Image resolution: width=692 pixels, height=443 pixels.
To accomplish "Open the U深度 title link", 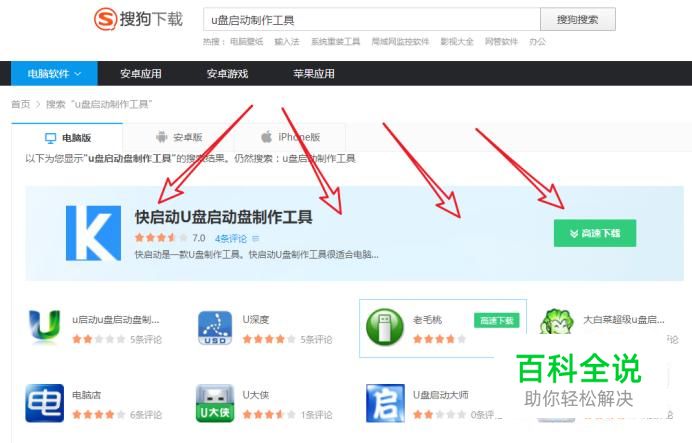I will pyautogui.click(x=256, y=319).
